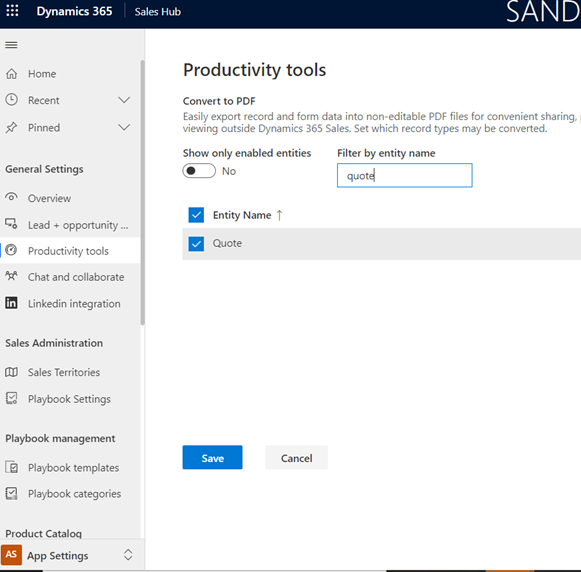The width and height of the screenshot is (581, 572).
Task: Click the Productivity tools gauge icon
Action: 11,250
